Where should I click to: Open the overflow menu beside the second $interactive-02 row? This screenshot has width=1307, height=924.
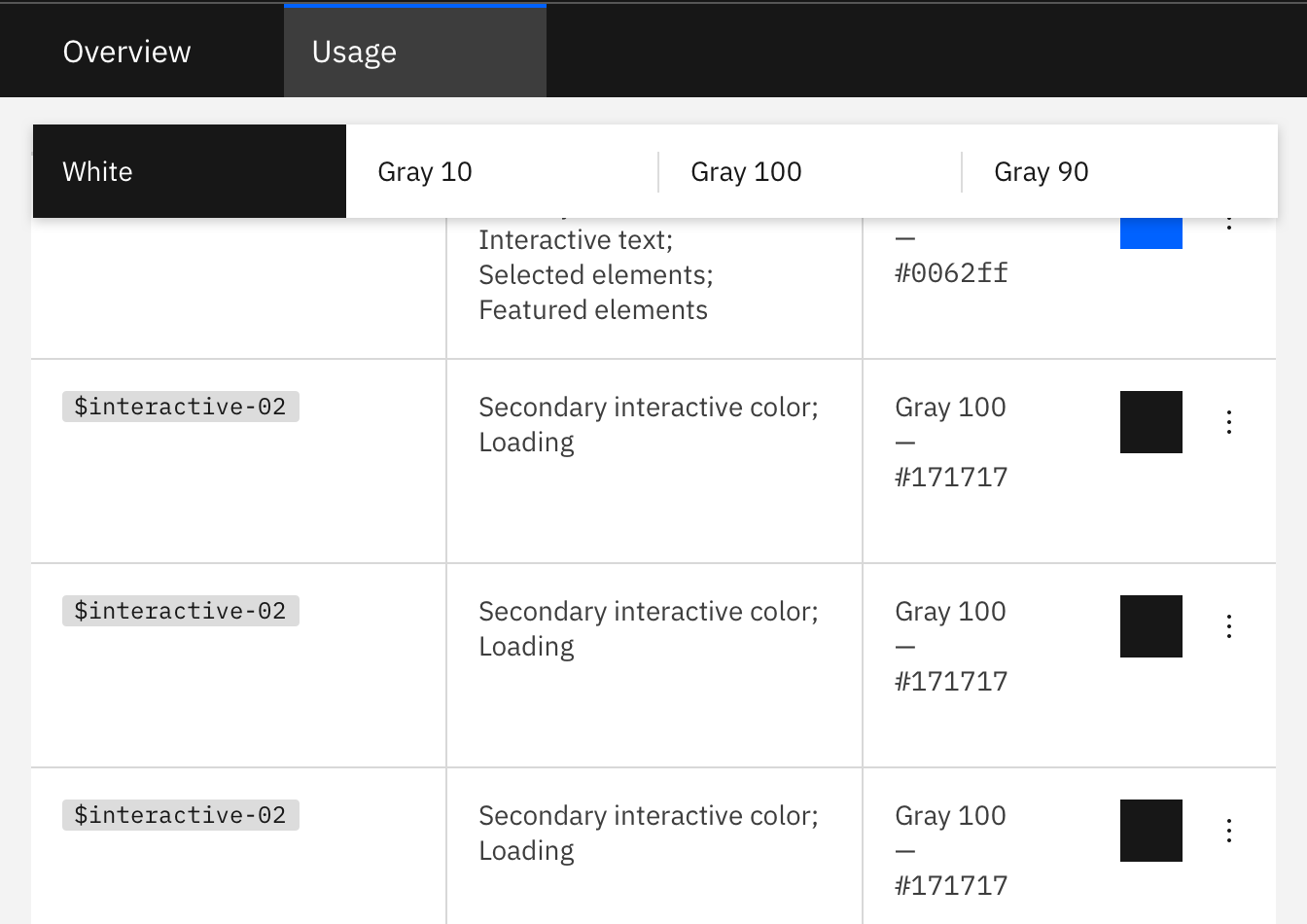[x=1228, y=625]
